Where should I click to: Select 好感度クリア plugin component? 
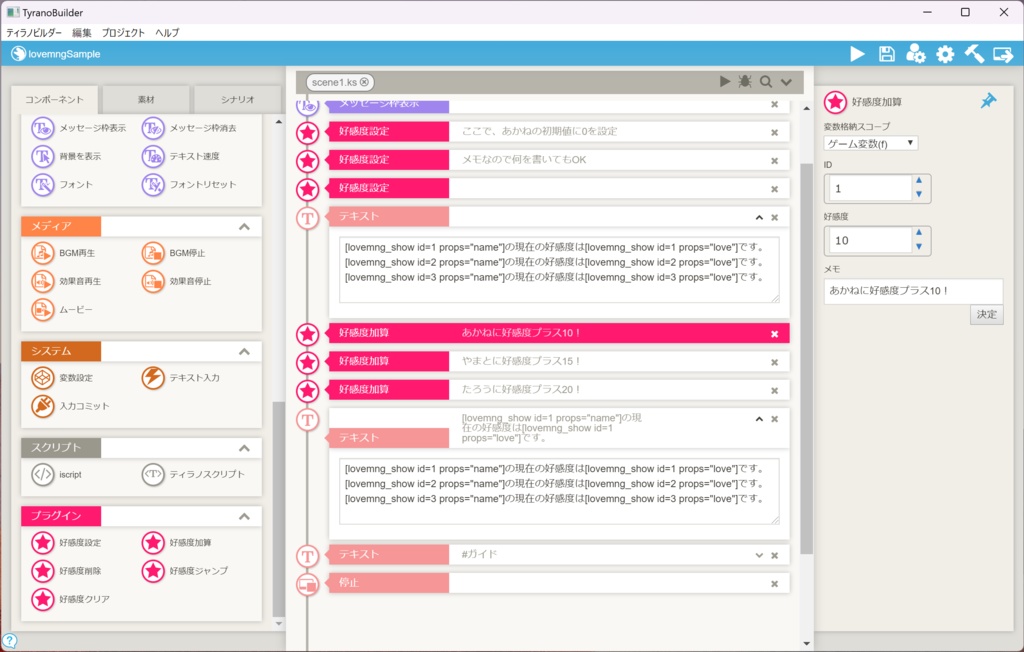[x=71, y=598]
